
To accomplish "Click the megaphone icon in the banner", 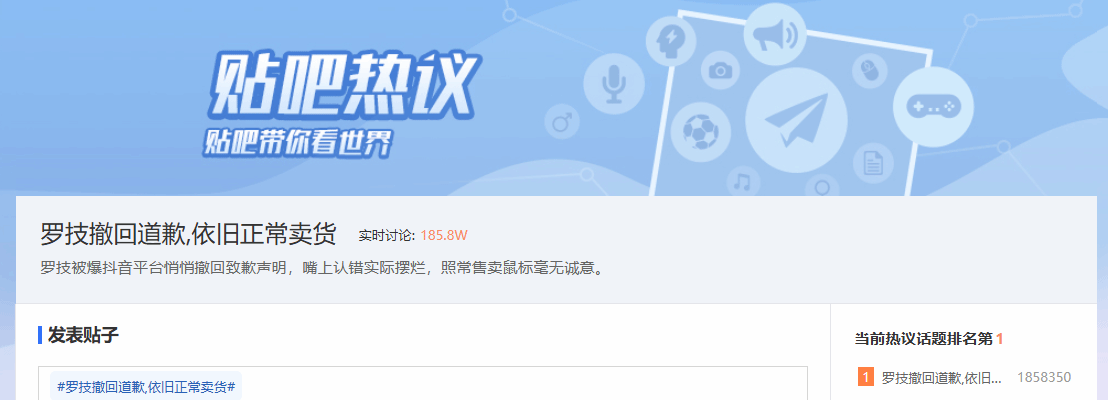I will [774, 36].
